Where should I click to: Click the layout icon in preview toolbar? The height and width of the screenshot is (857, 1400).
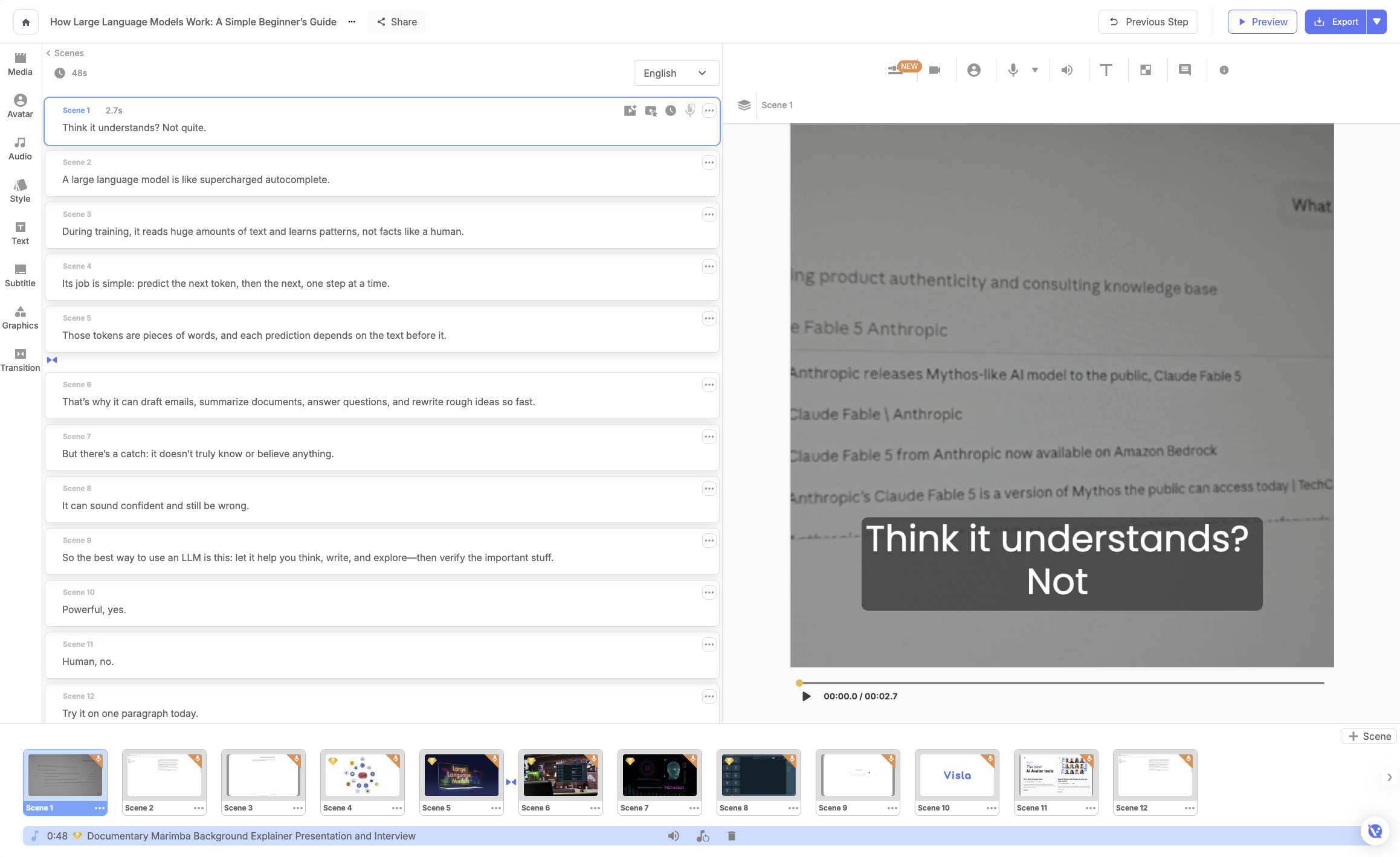pos(1146,70)
